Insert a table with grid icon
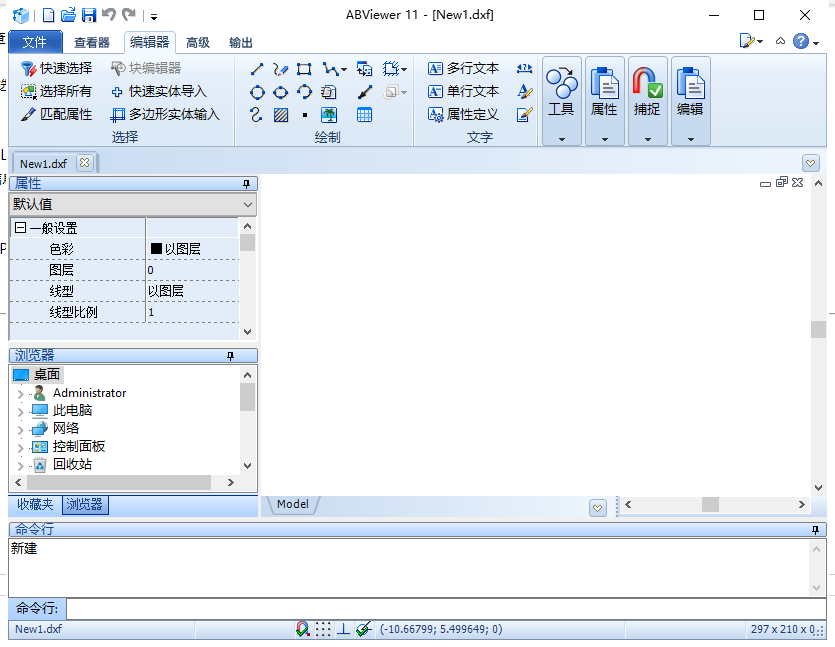Viewport: 835px width, 647px height. (x=364, y=115)
